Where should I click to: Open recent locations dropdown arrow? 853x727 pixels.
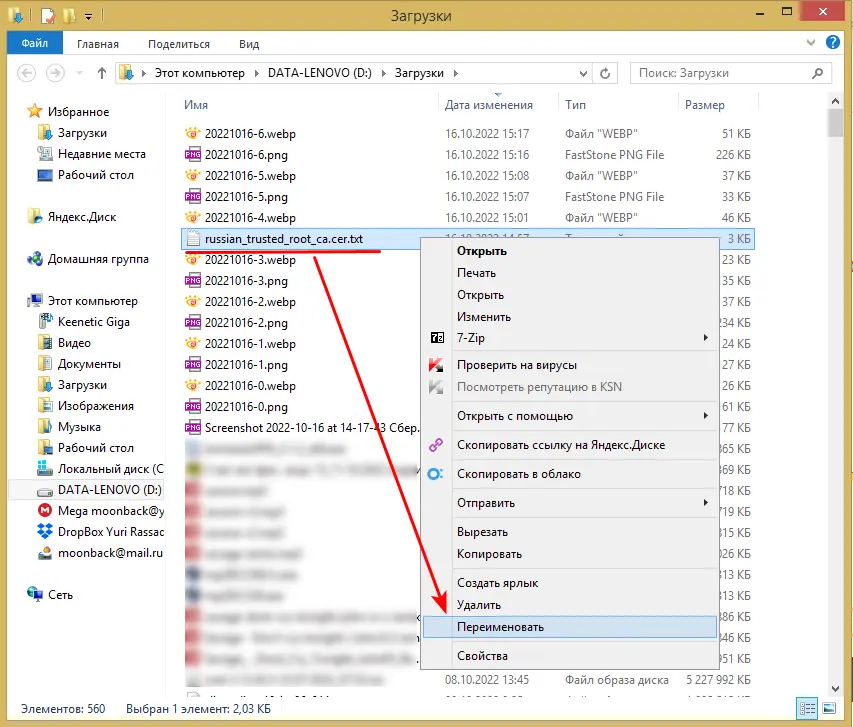coord(79,73)
